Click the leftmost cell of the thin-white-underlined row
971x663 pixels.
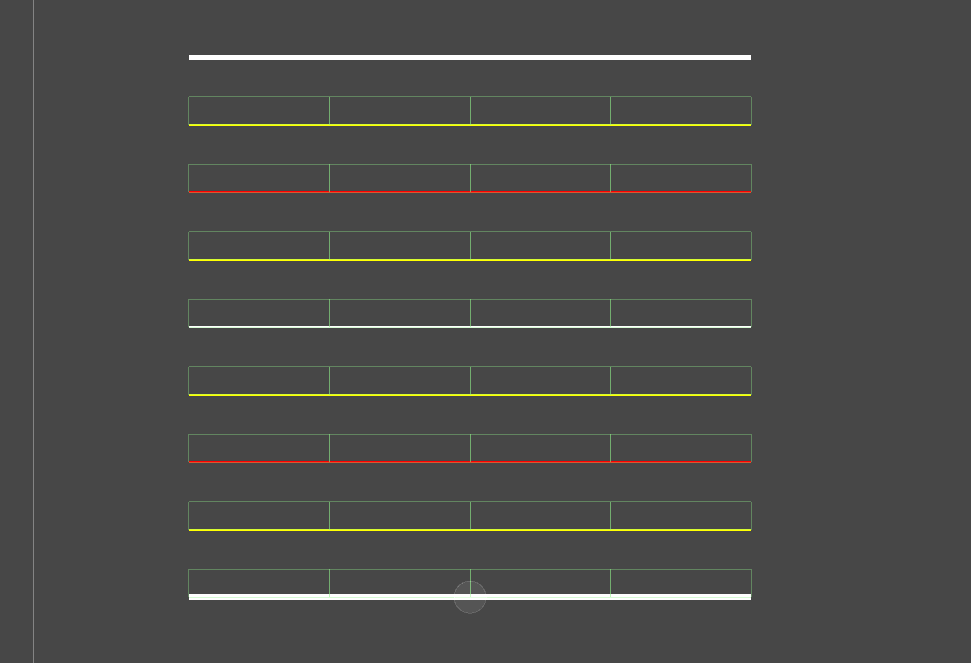coord(259,313)
